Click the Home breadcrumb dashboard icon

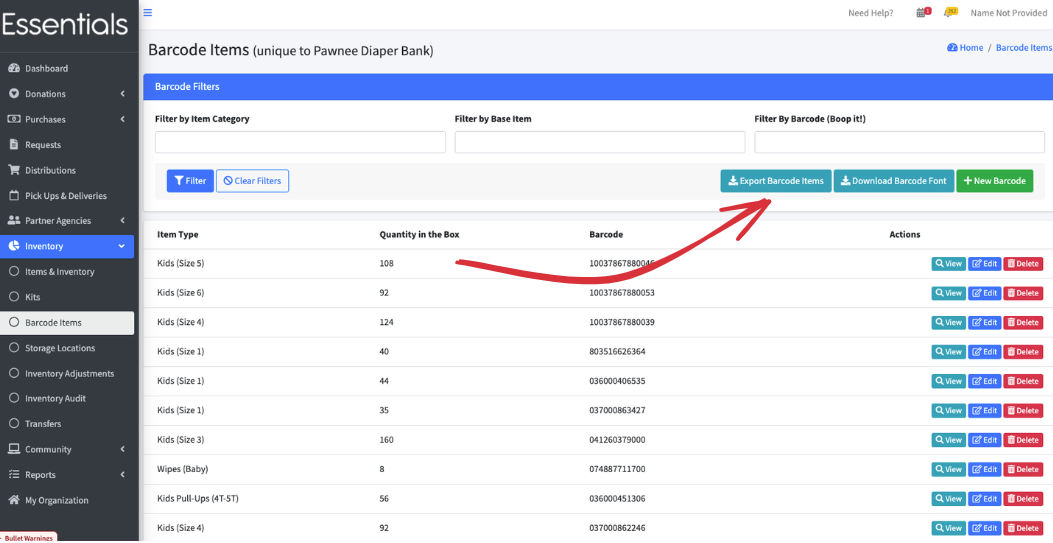coord(952,48)
